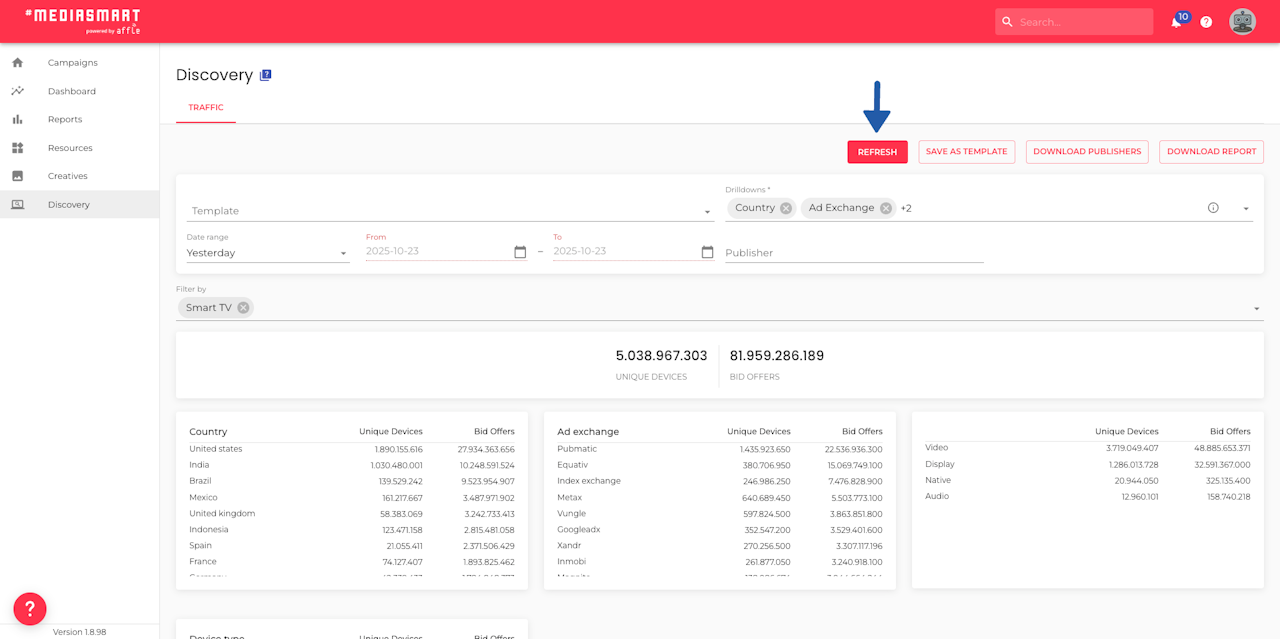Open the To date calendar picker
The height and width of the screenshot is (639, 1280).
[707, 252]
